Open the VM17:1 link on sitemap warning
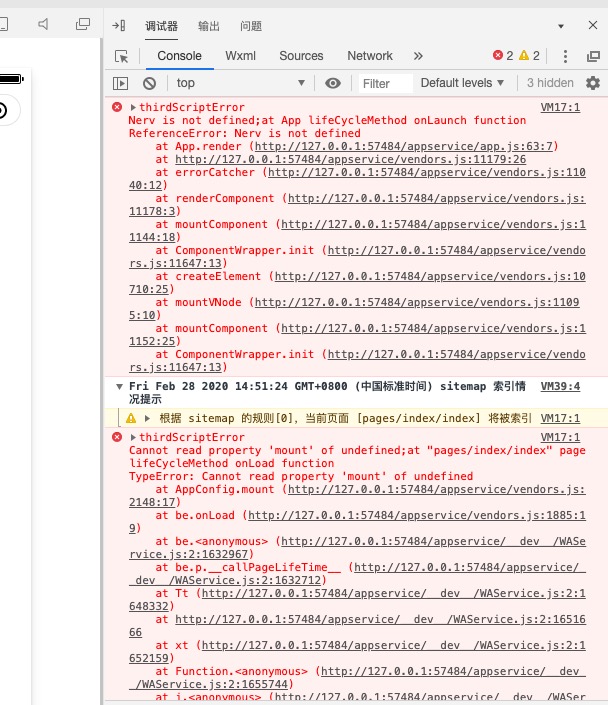 (x=560, y=419)
